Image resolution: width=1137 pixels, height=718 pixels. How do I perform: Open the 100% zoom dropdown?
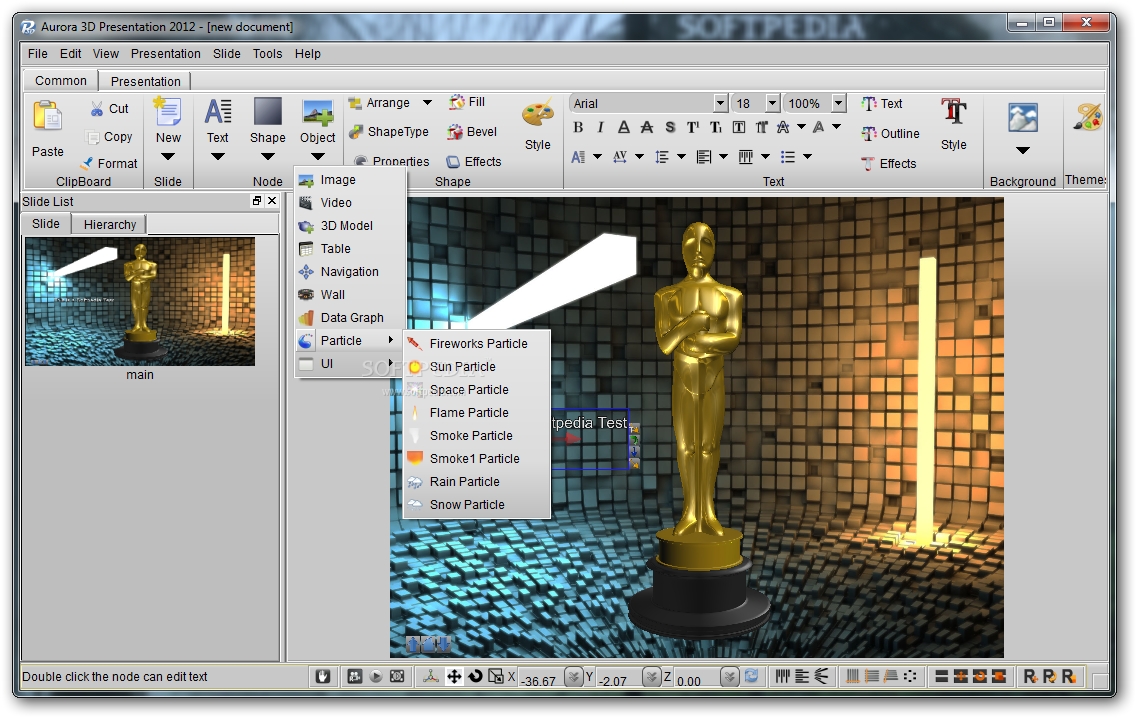pyautogui.click(x=838, y=103)
